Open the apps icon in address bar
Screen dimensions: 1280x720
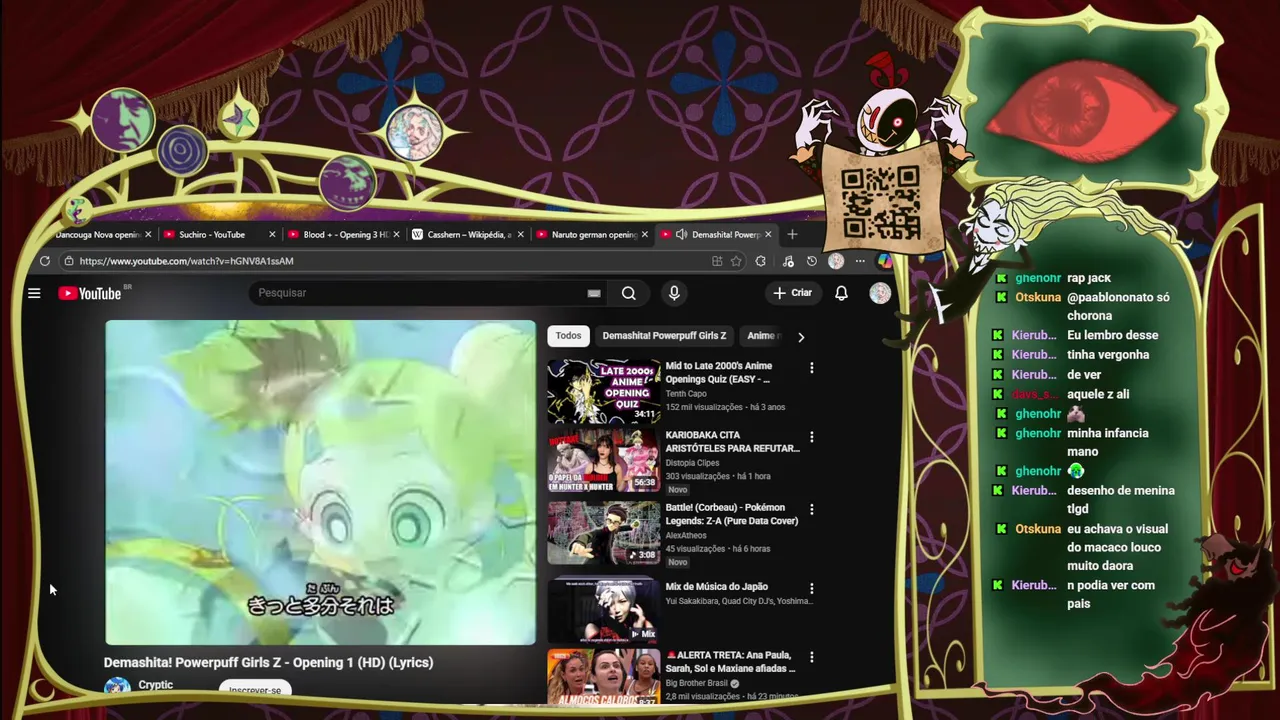[717, 261]
